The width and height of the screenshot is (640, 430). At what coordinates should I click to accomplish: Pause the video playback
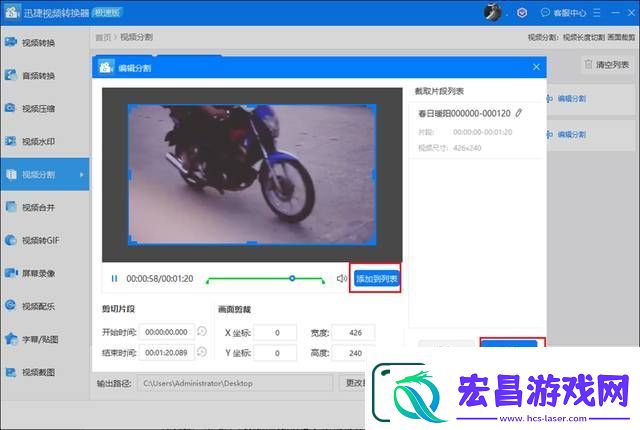coord(114,279)
